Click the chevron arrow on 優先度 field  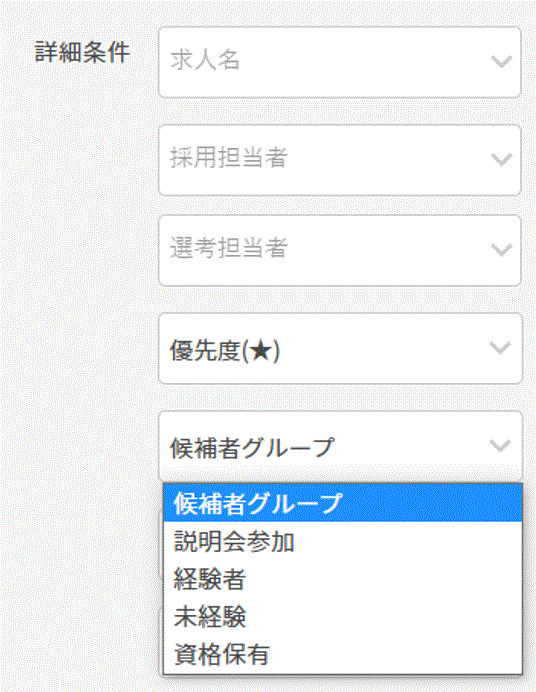(501, 348)
